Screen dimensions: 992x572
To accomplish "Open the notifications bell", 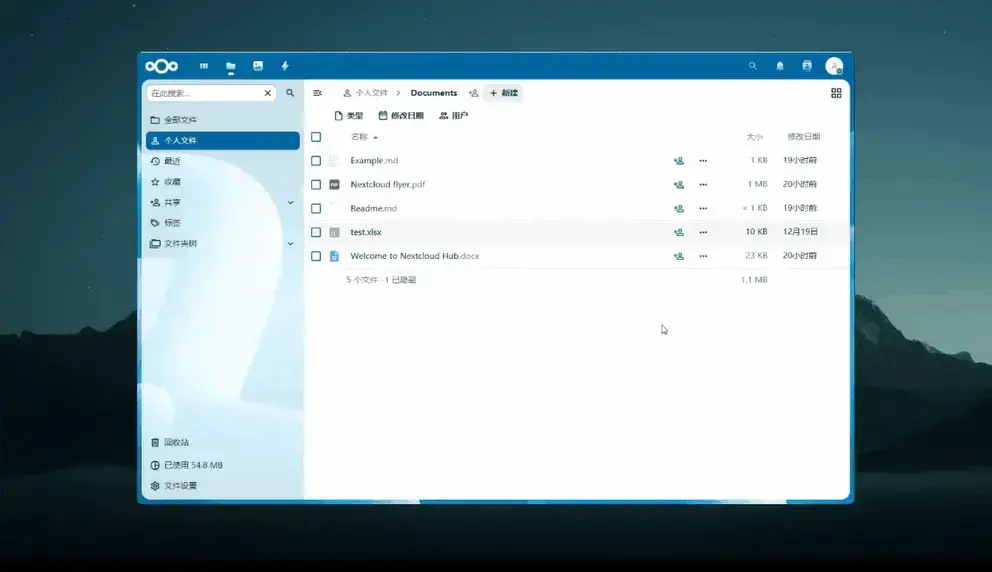I will point(780,66).
